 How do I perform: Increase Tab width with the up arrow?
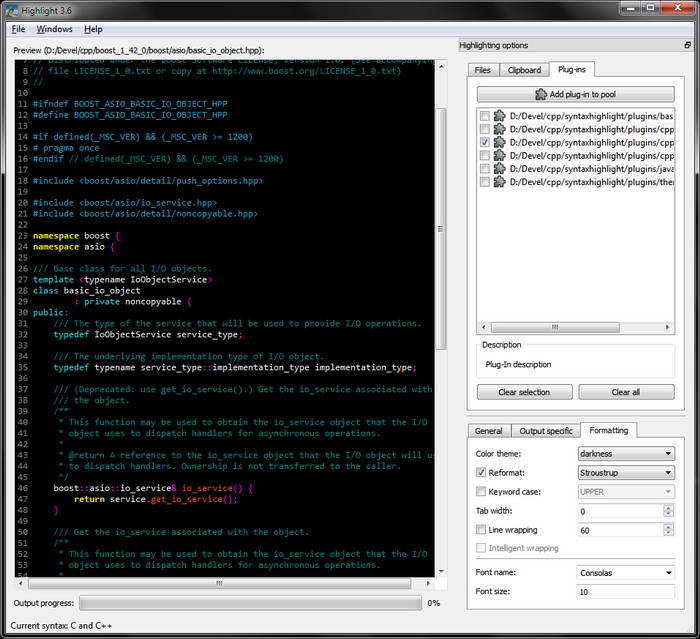click(668, 507)
